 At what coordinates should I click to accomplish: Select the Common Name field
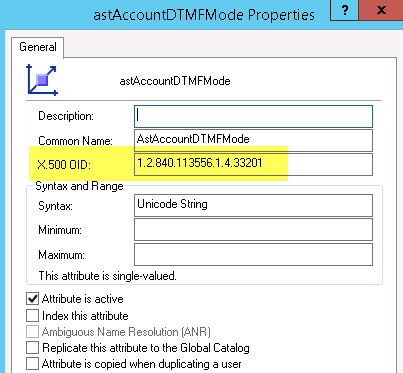[x=253, y=140]
